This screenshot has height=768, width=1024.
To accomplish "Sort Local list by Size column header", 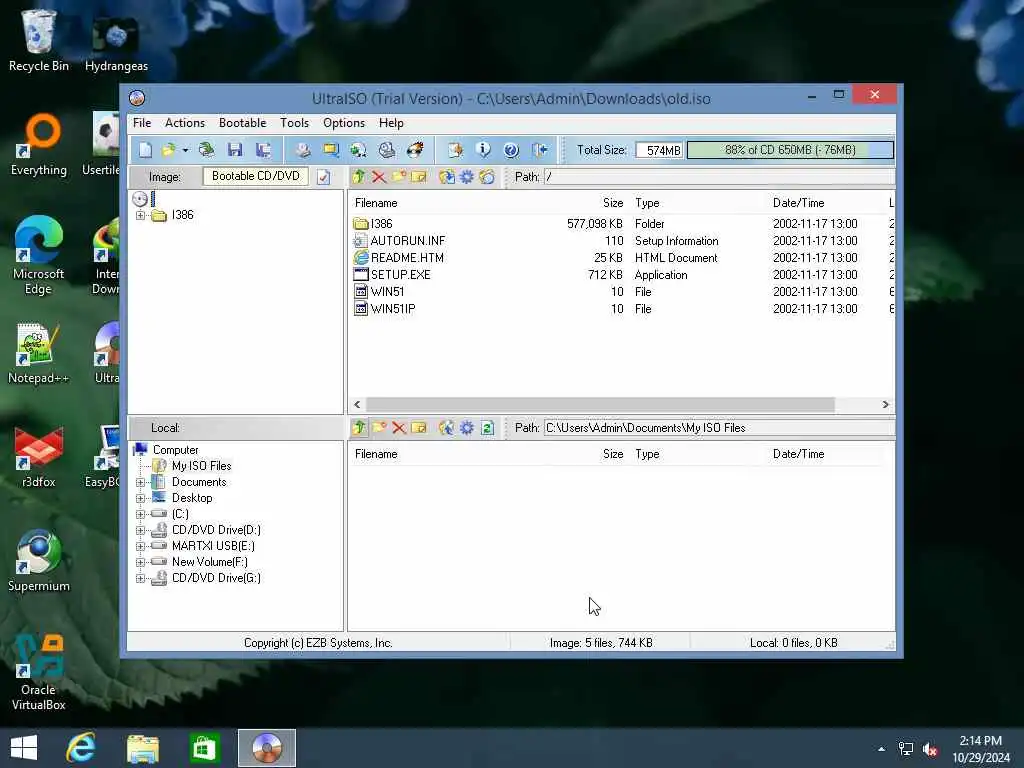I will coord(613,454).
